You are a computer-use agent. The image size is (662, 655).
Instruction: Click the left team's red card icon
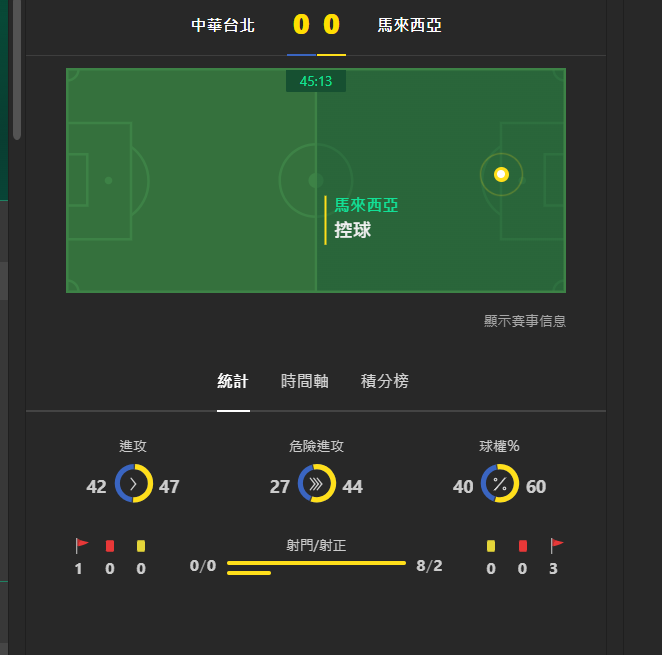click(x=110, y=546)
